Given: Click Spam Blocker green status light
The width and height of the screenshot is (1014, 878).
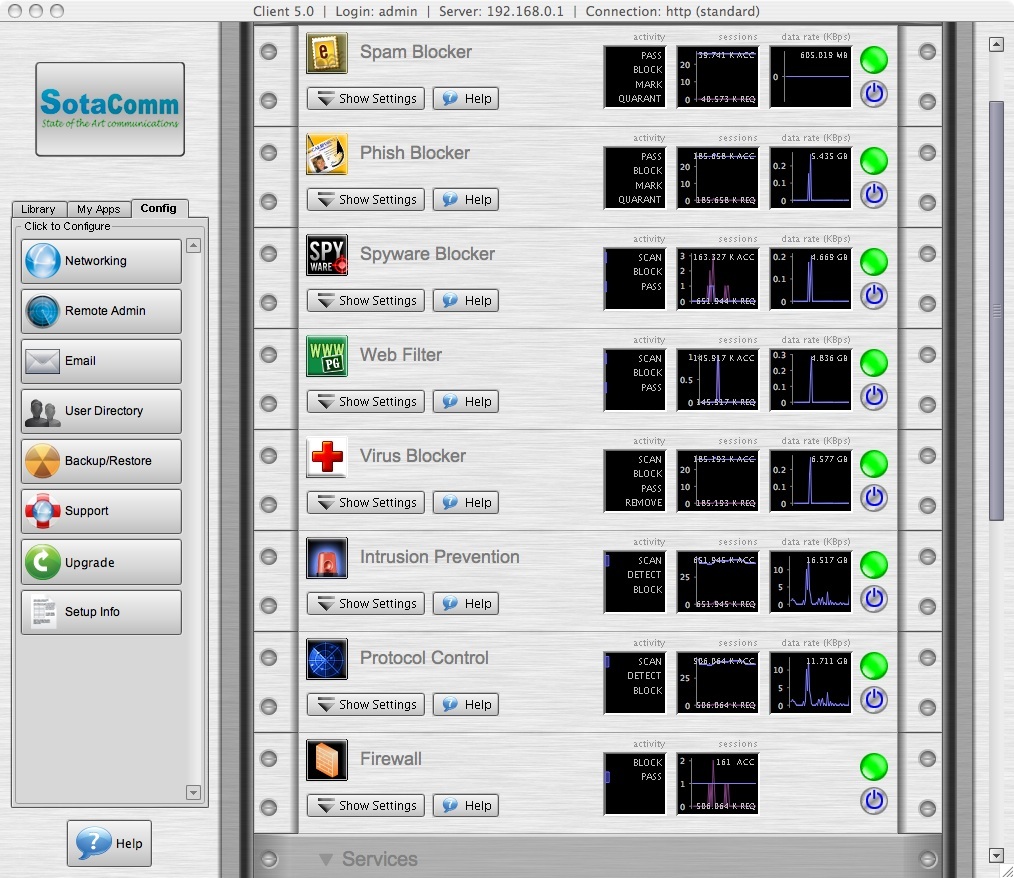Looking at the screenshot, I should tap(874, 60).
